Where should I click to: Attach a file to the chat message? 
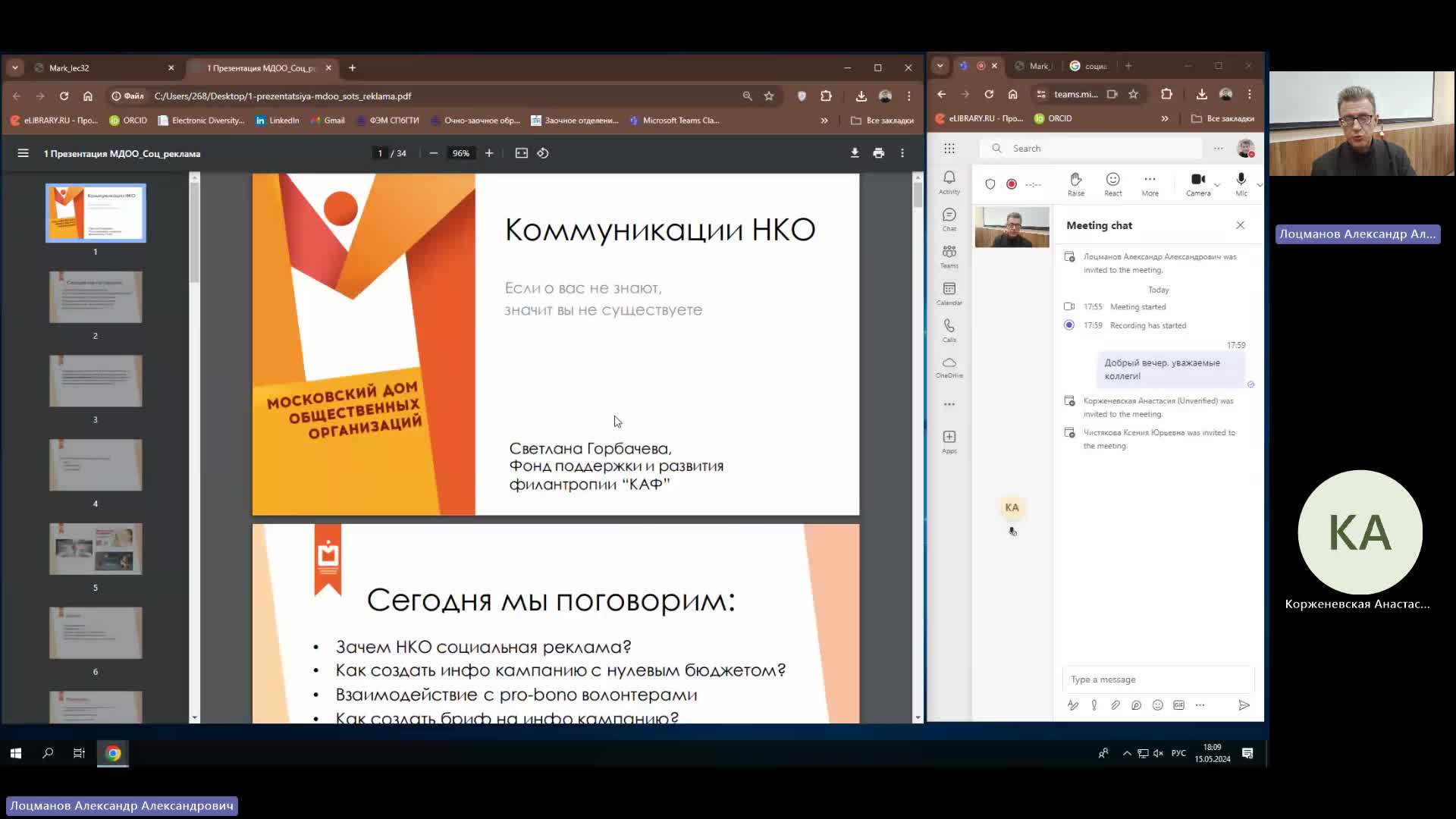(1116, 705)
